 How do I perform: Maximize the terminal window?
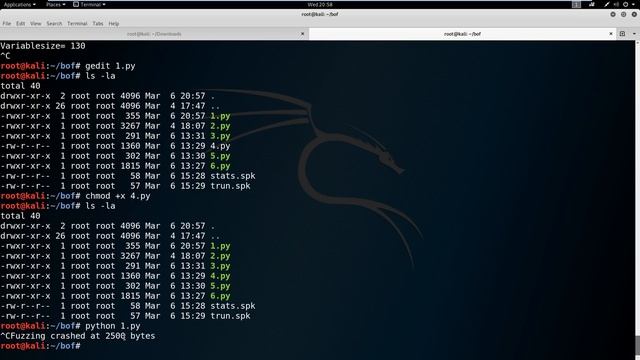click(623, 14)
